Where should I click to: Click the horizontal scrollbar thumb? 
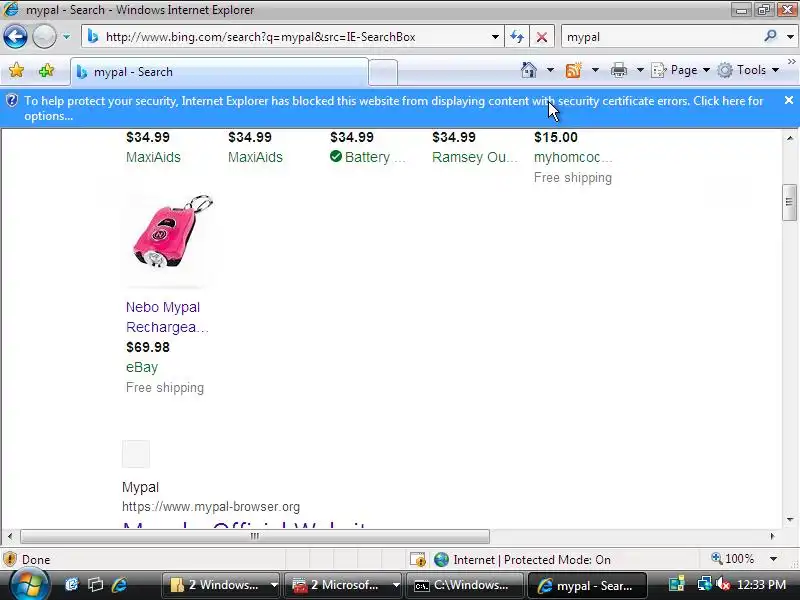click(255, 536)
